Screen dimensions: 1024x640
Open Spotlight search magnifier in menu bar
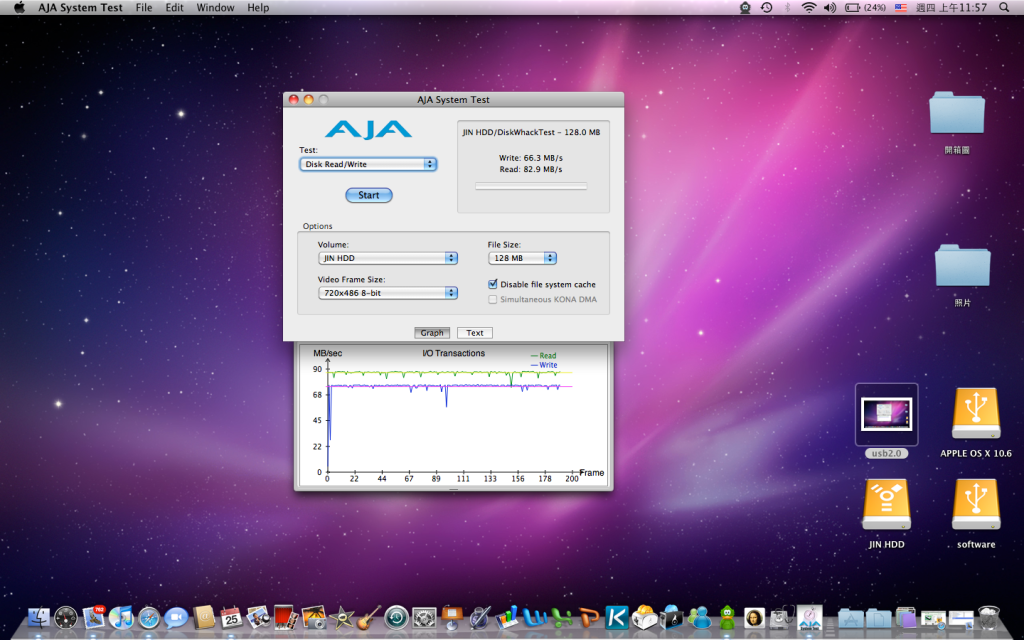[1004, 8]
